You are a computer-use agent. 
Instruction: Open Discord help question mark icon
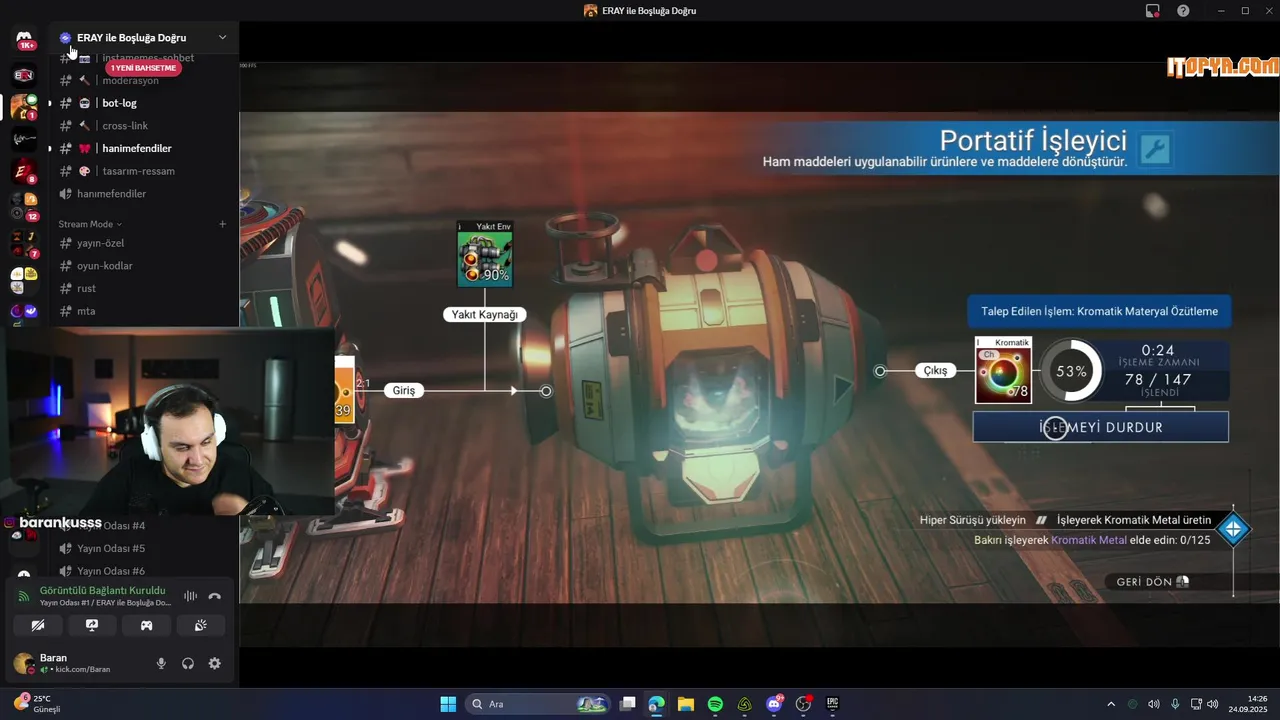coord(1183,11)
